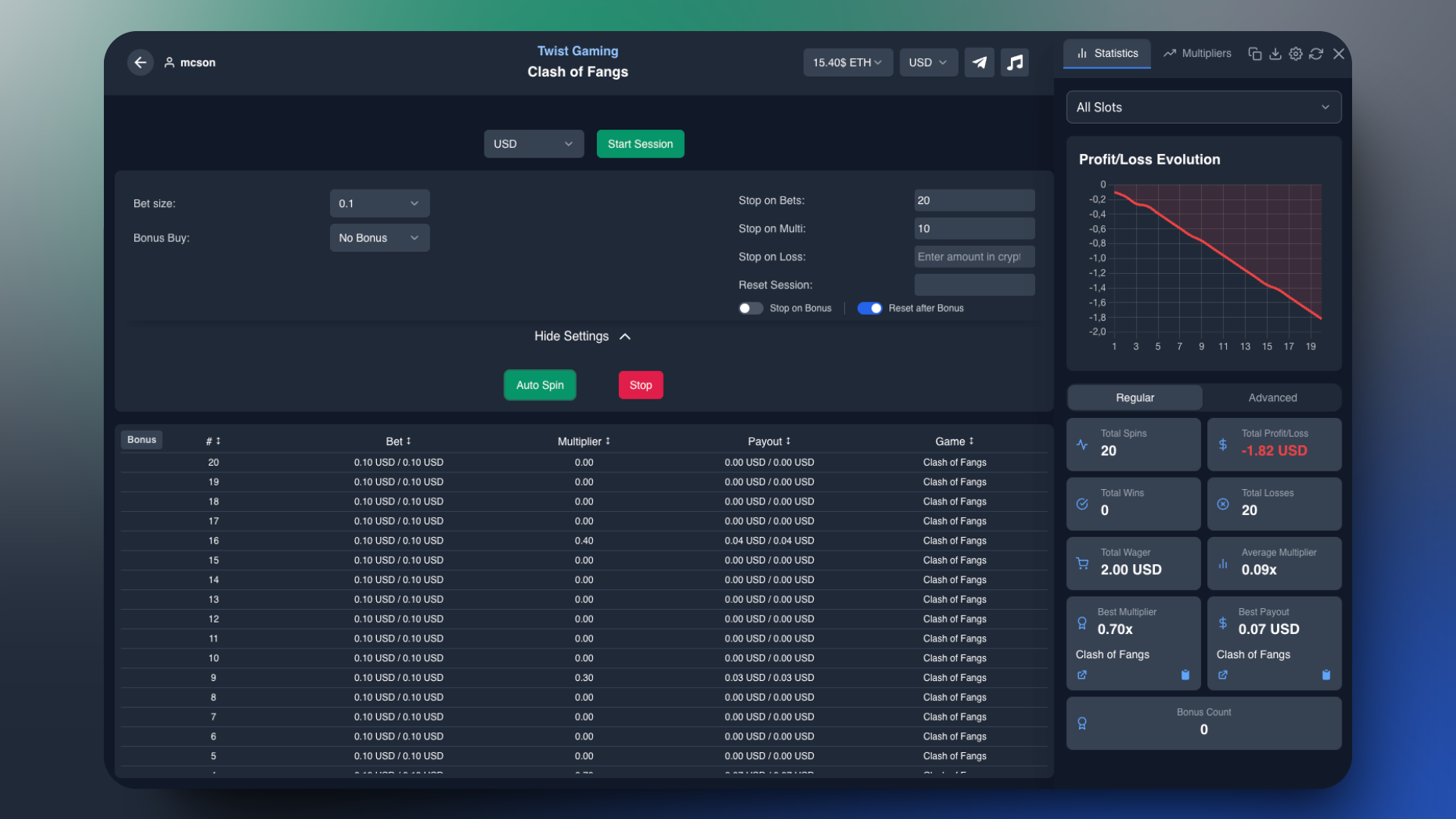The height and width of the screenshot is (819, 1456).
Task: Open Best Multiplier external link icon
Action: click(x=1082, y=675)
